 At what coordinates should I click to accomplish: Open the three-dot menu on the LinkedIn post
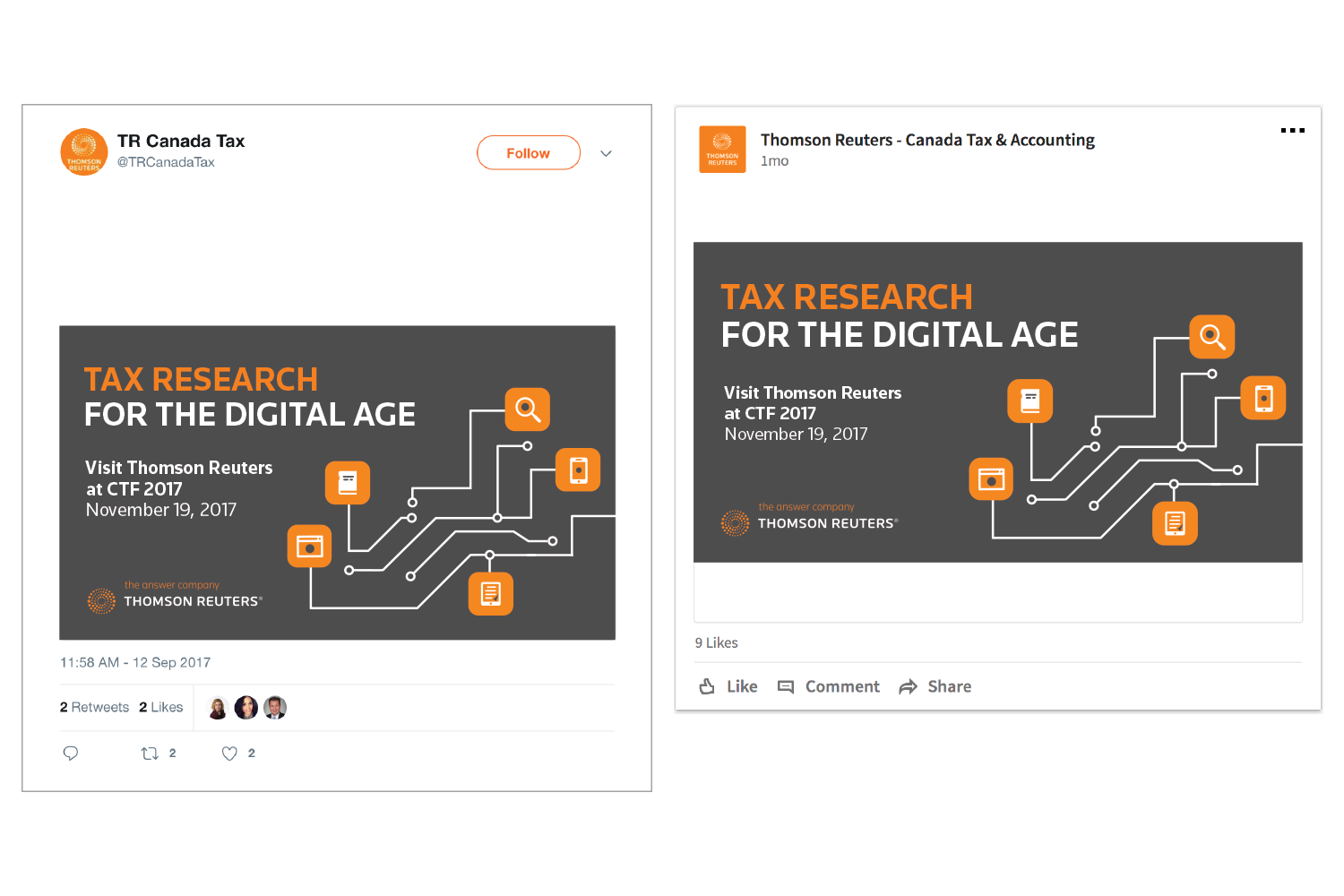click(1292, 131)
